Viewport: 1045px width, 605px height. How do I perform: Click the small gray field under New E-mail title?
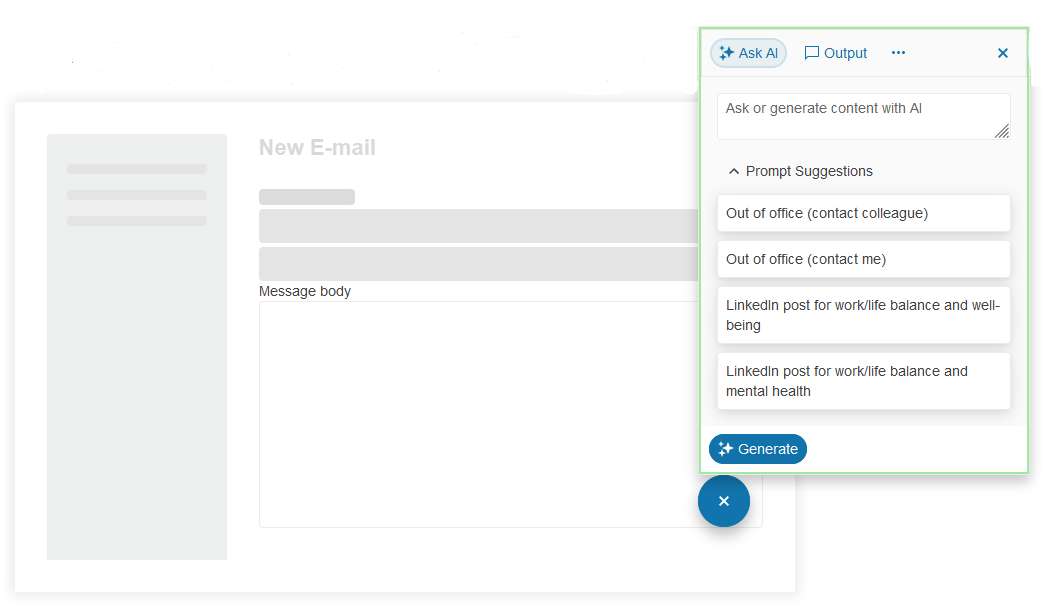pos(306,196)
